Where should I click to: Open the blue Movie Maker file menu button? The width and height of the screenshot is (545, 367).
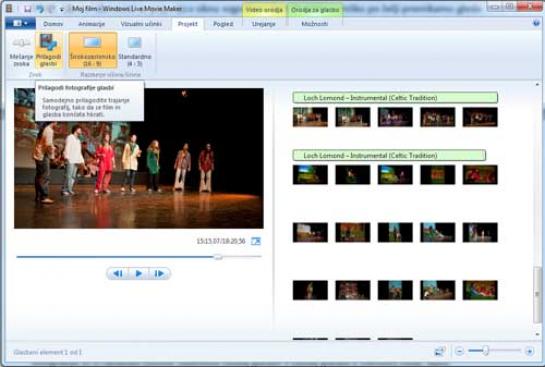tap(20, 23)
